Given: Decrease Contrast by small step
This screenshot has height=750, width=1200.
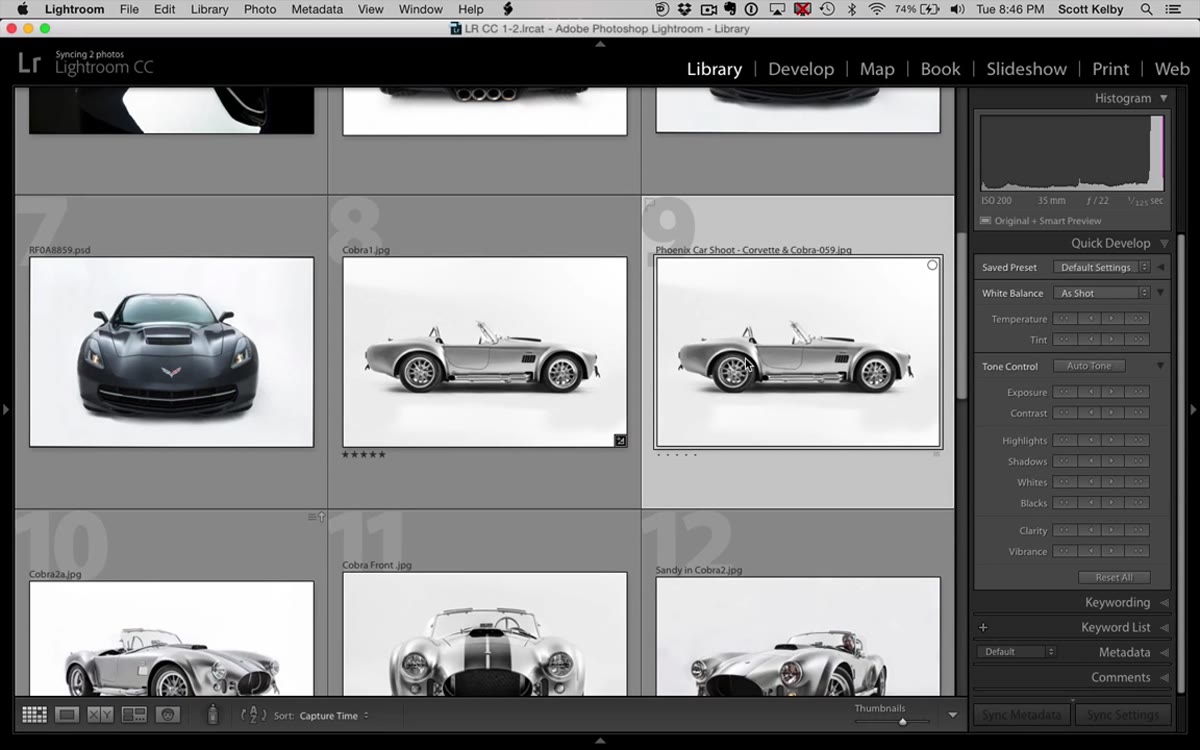Looking at the screenshot, I should pyautogui.click(x=1088, y=413).
